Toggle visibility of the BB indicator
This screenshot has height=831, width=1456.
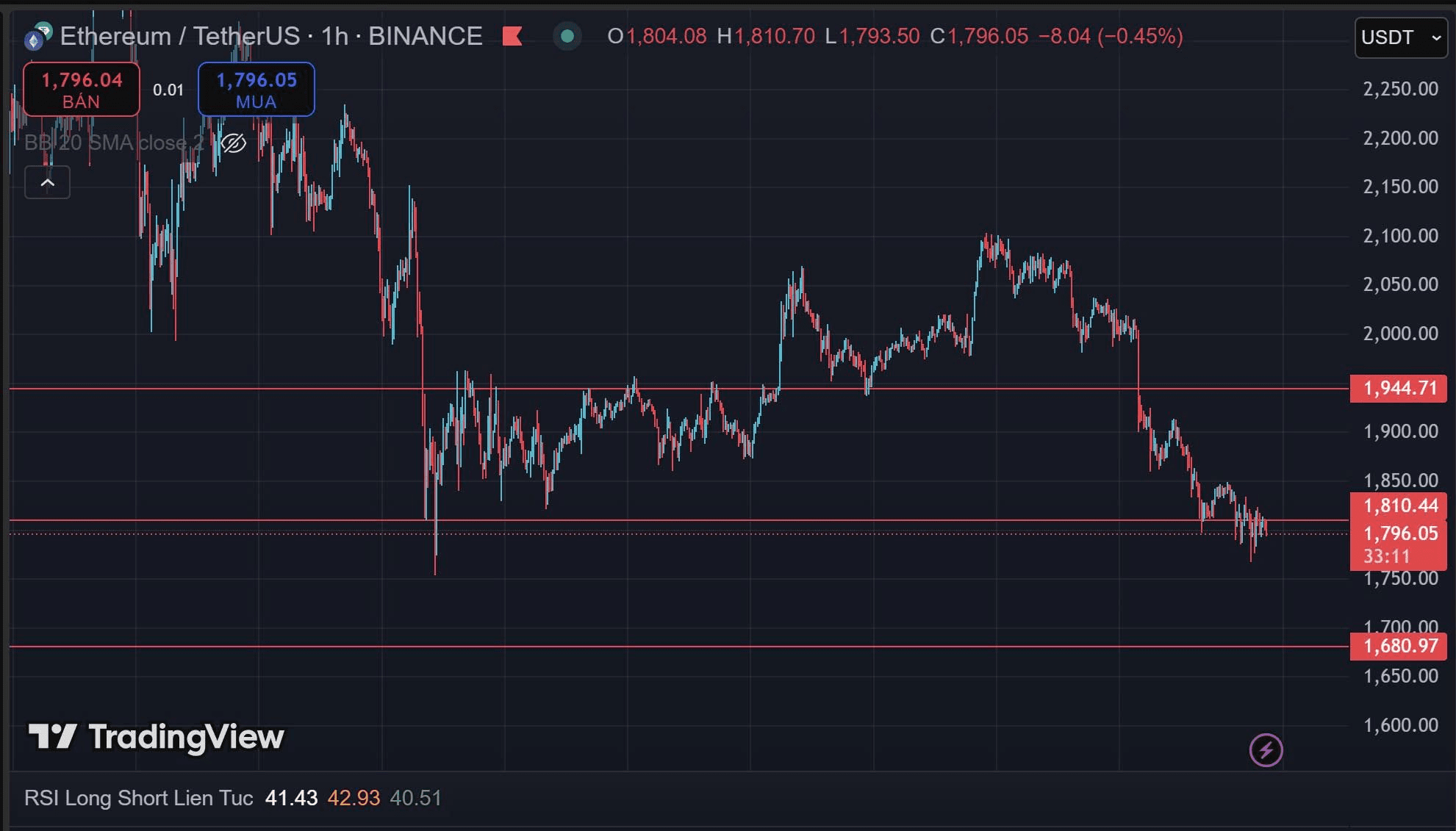click(234, 143)
